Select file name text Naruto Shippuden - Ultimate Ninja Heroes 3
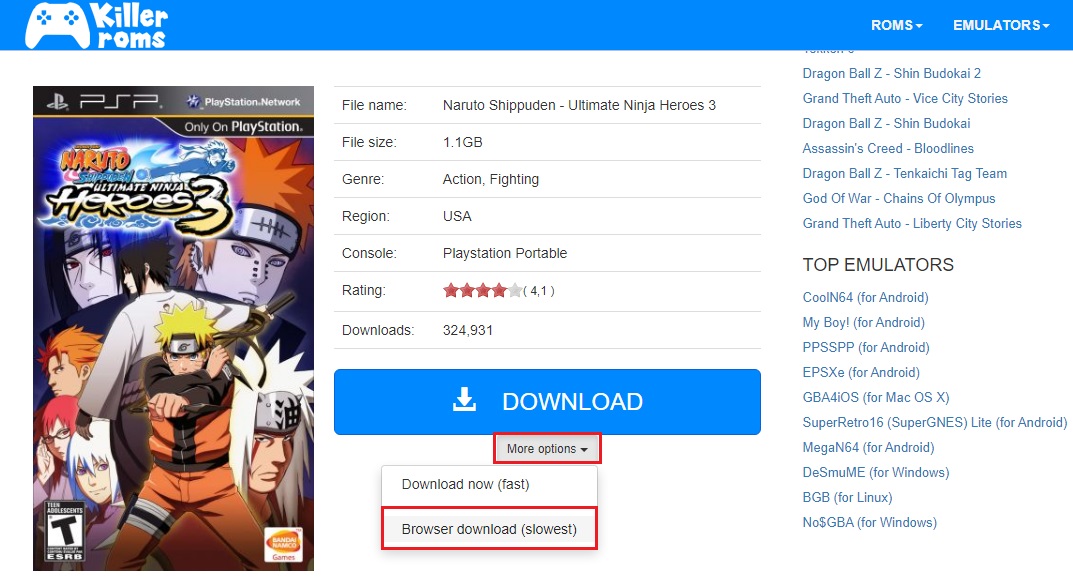The height and width of the screenshot is (583, 1073). coord(579,105)
